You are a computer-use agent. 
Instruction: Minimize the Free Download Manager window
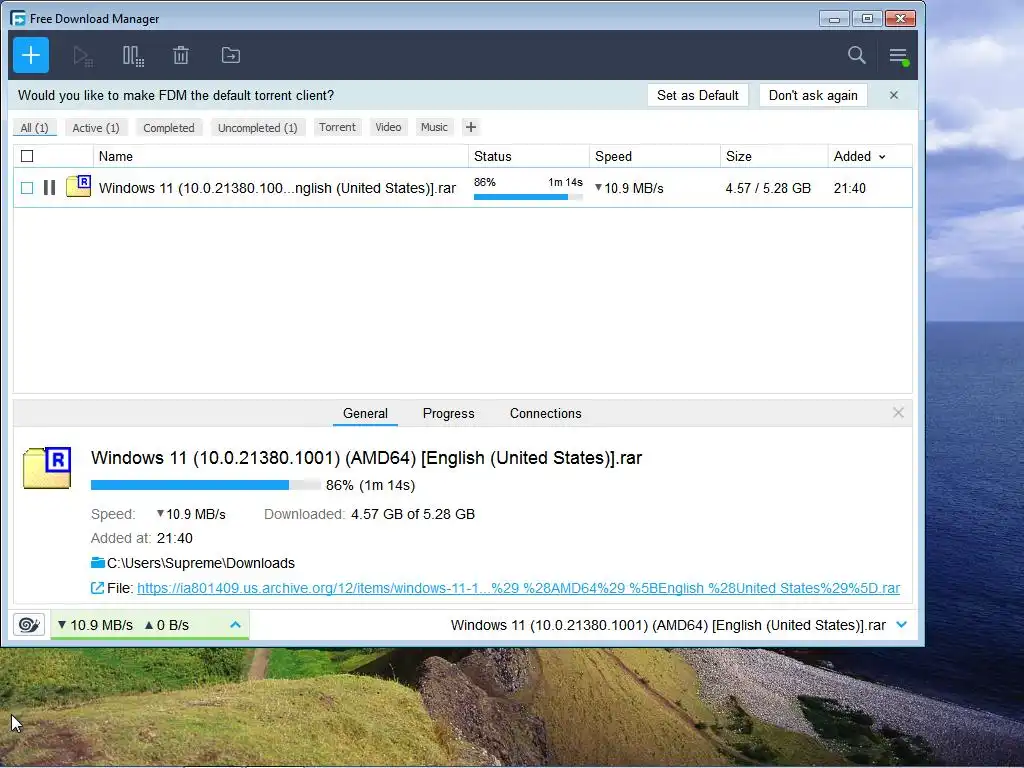pyautogui.click(x=834, y=18)
